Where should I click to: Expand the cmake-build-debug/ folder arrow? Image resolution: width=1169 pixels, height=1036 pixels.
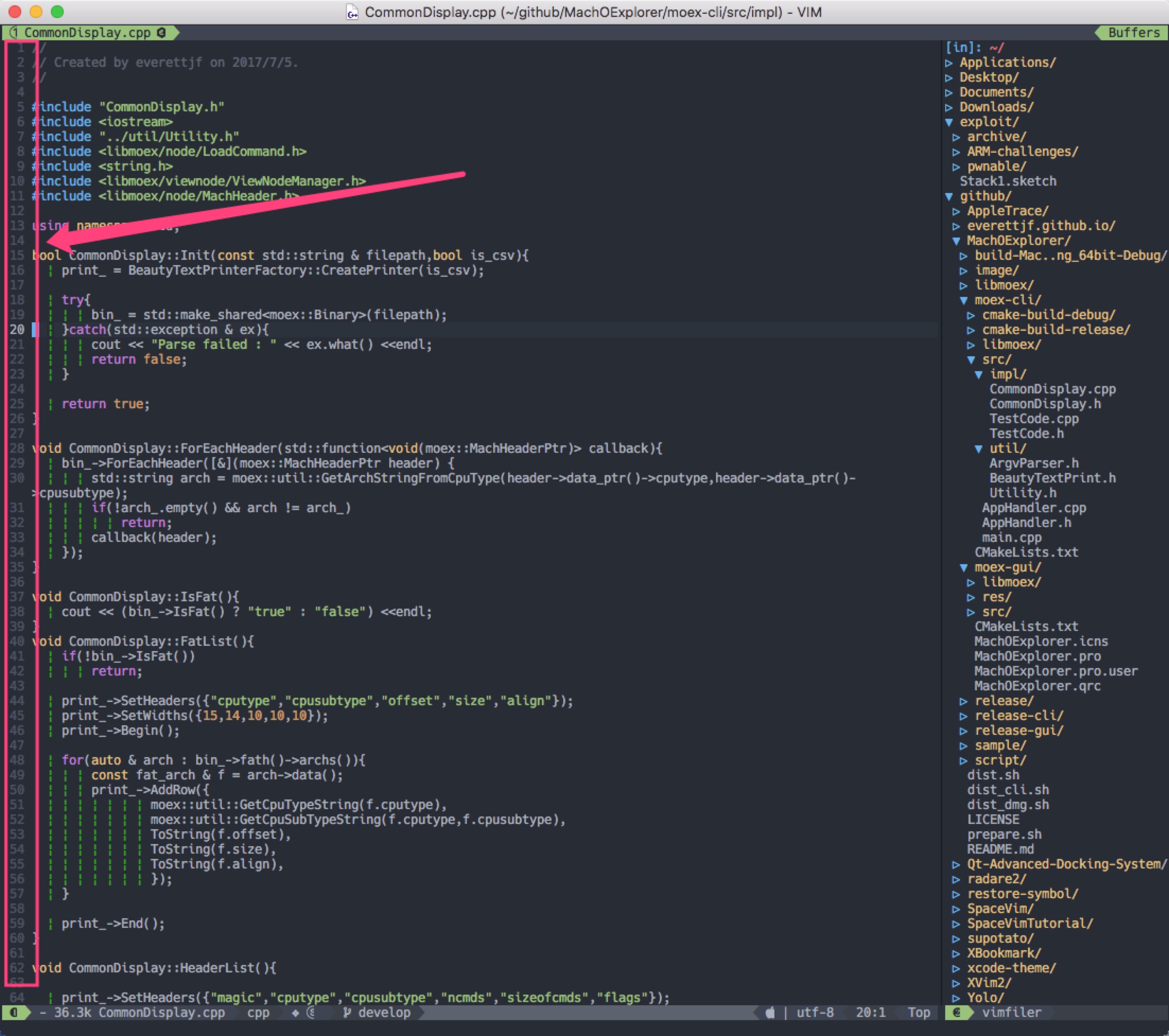click(971, 315)
